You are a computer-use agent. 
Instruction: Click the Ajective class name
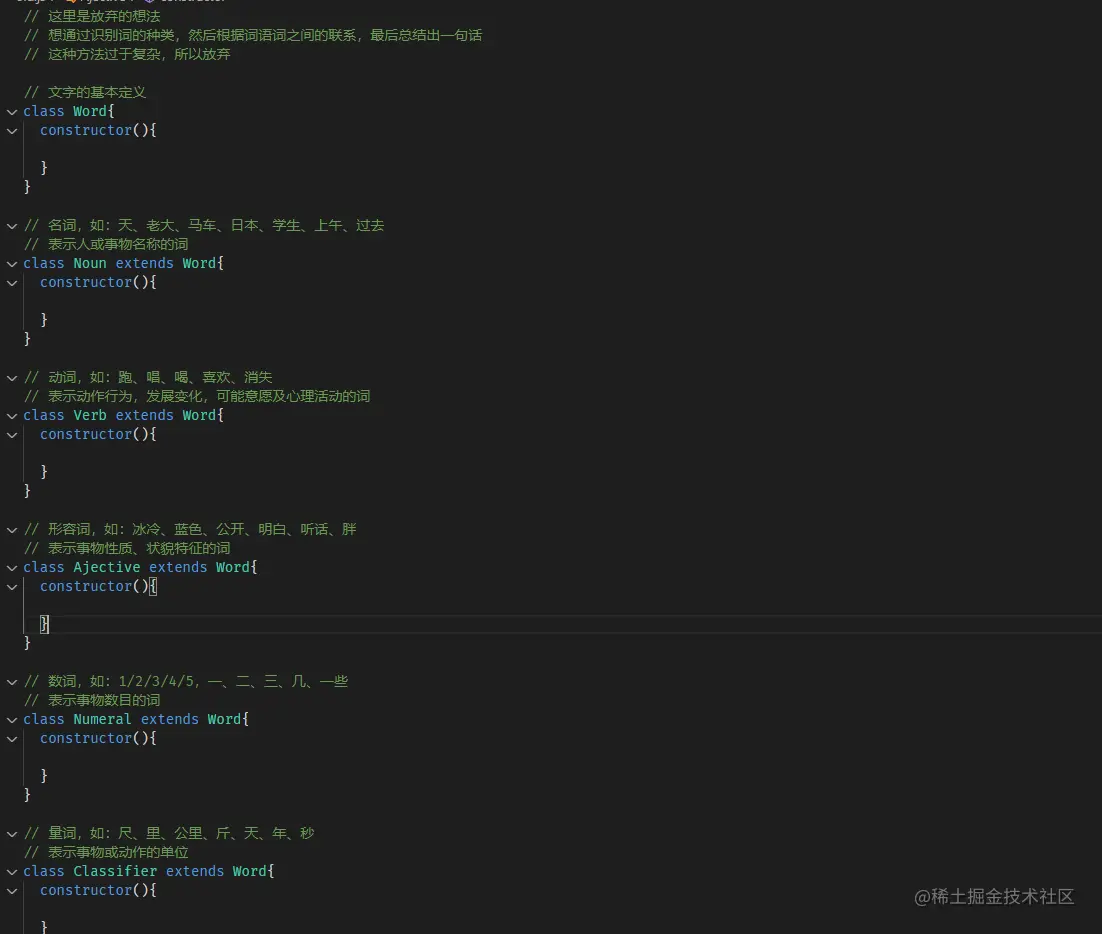pyautogui.click(x=107, y=567)
